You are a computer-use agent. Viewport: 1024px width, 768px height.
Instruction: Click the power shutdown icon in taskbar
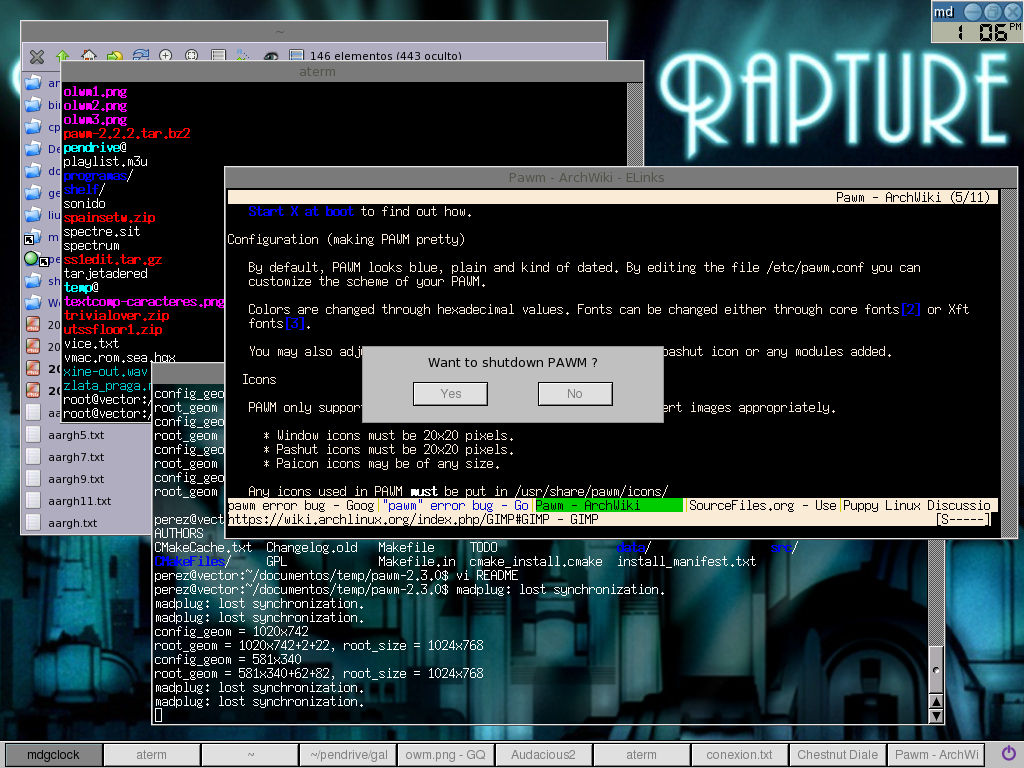point(1008,754)
